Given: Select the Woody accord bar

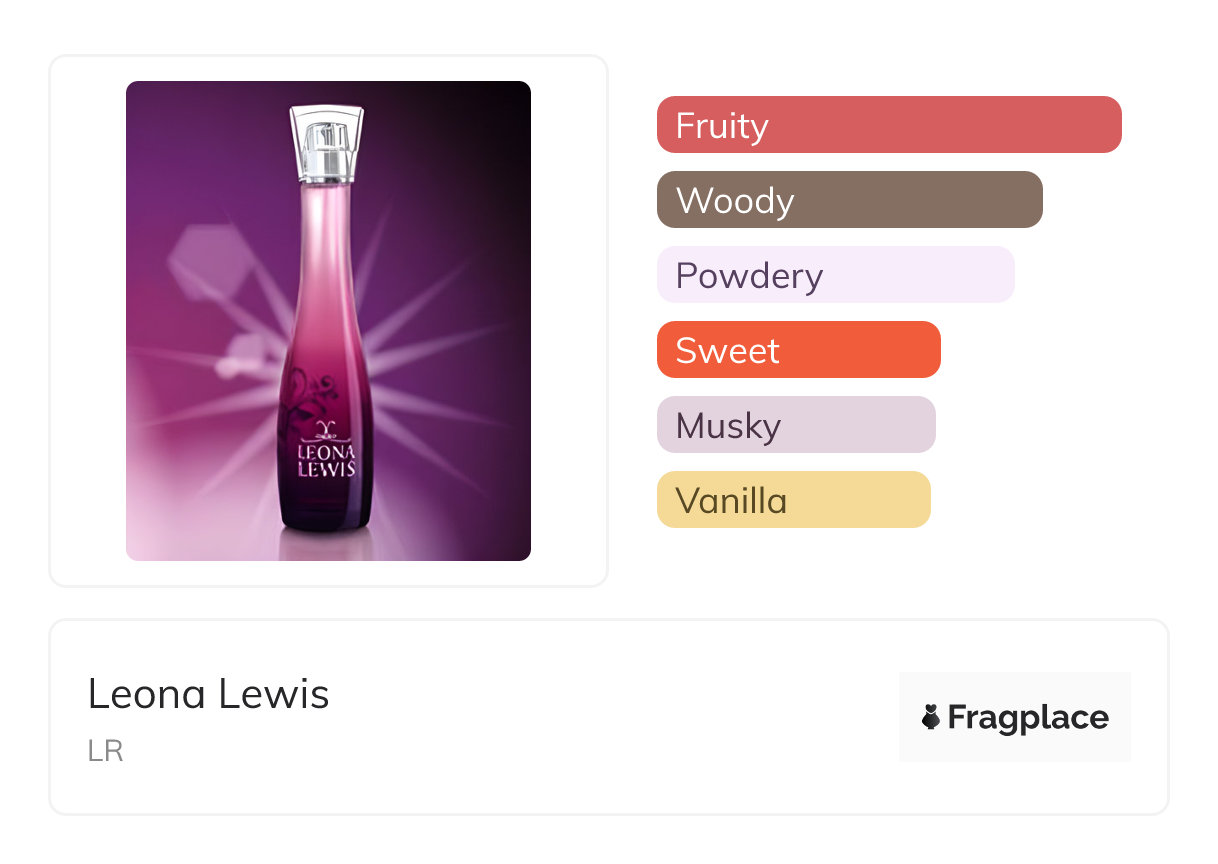Looking at the screenshot, I should pos(850,200).
